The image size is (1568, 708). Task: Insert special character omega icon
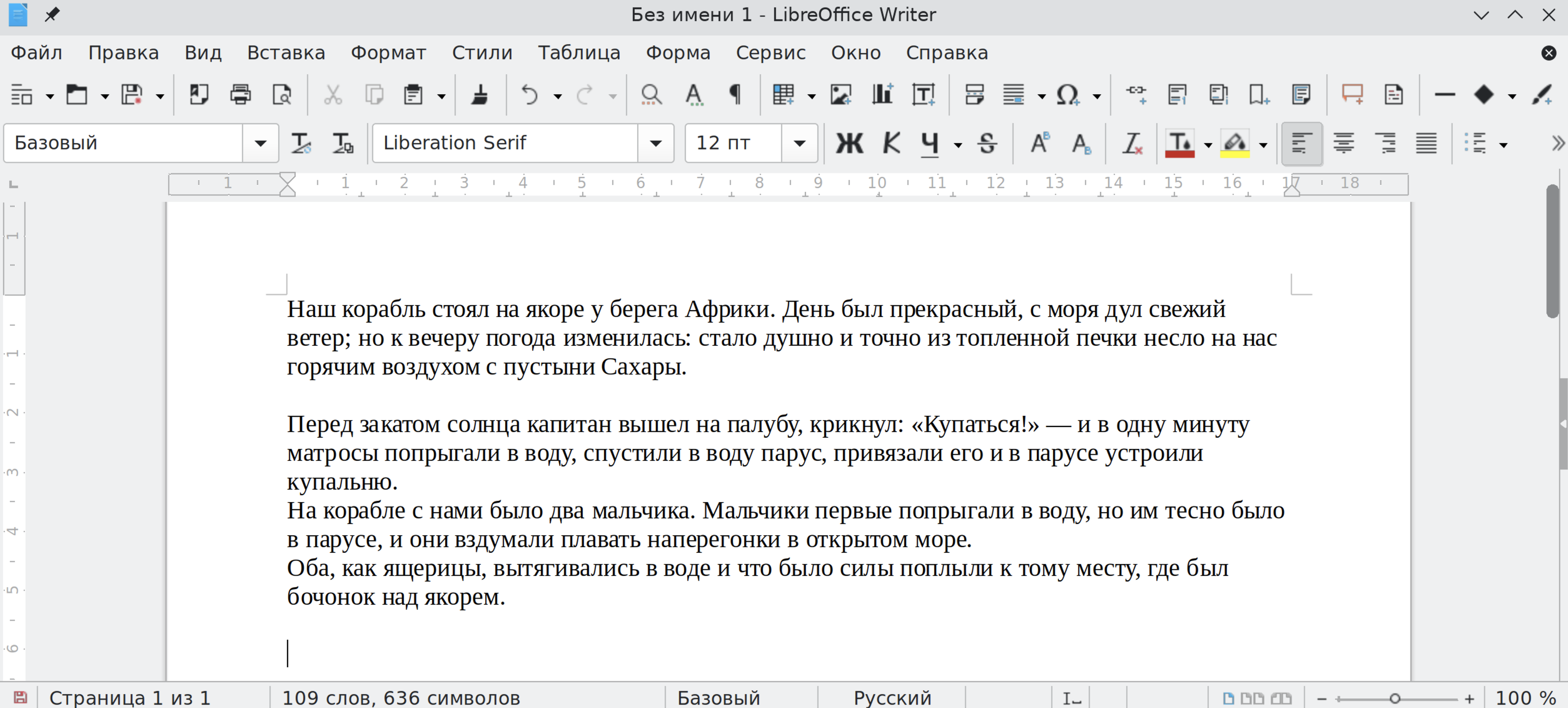1068,94
